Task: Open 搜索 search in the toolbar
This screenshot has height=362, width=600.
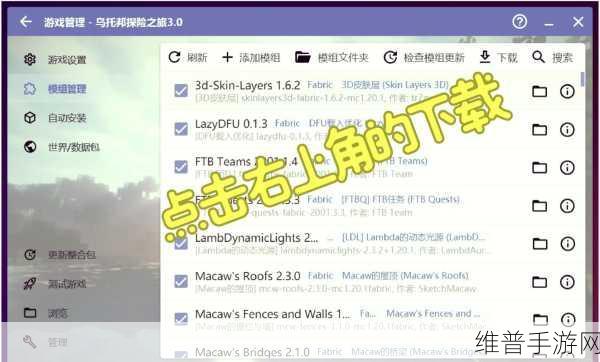Action: coord(552,57)
